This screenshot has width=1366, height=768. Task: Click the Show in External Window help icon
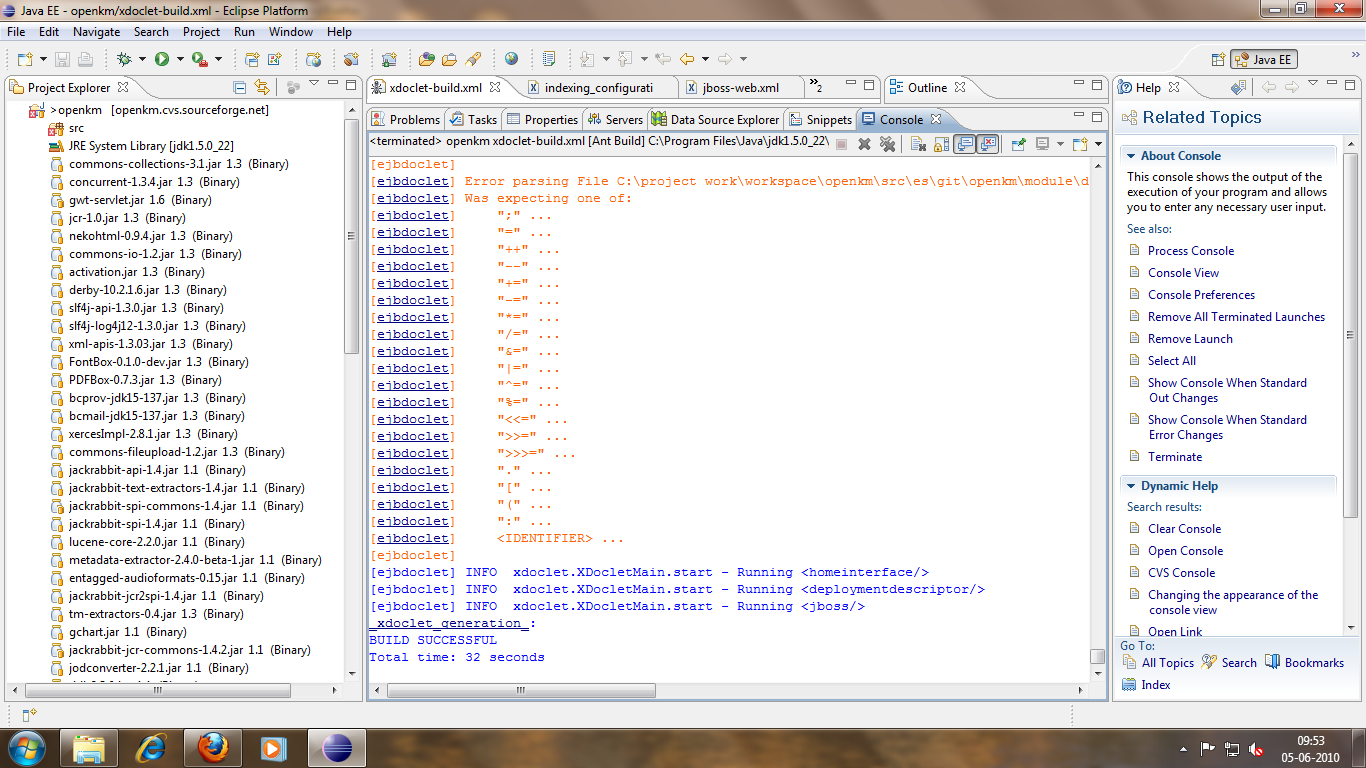coord(1238,87)
